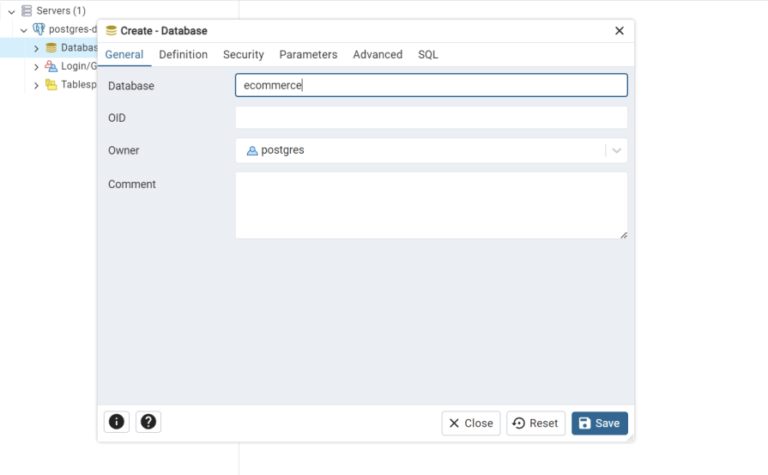
Task: Click the Comment textarea resize handle
Action: pyautogui.click(x=624, y=235)
